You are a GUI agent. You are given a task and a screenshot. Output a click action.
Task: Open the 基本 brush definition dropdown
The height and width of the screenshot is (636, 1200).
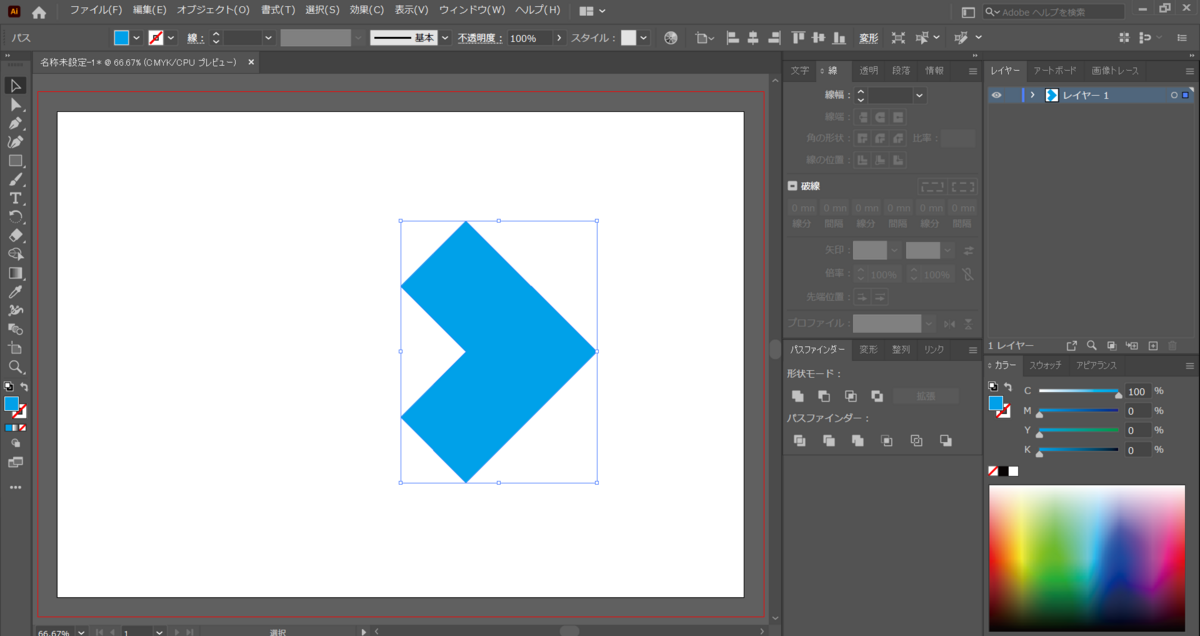click(445, 38)
